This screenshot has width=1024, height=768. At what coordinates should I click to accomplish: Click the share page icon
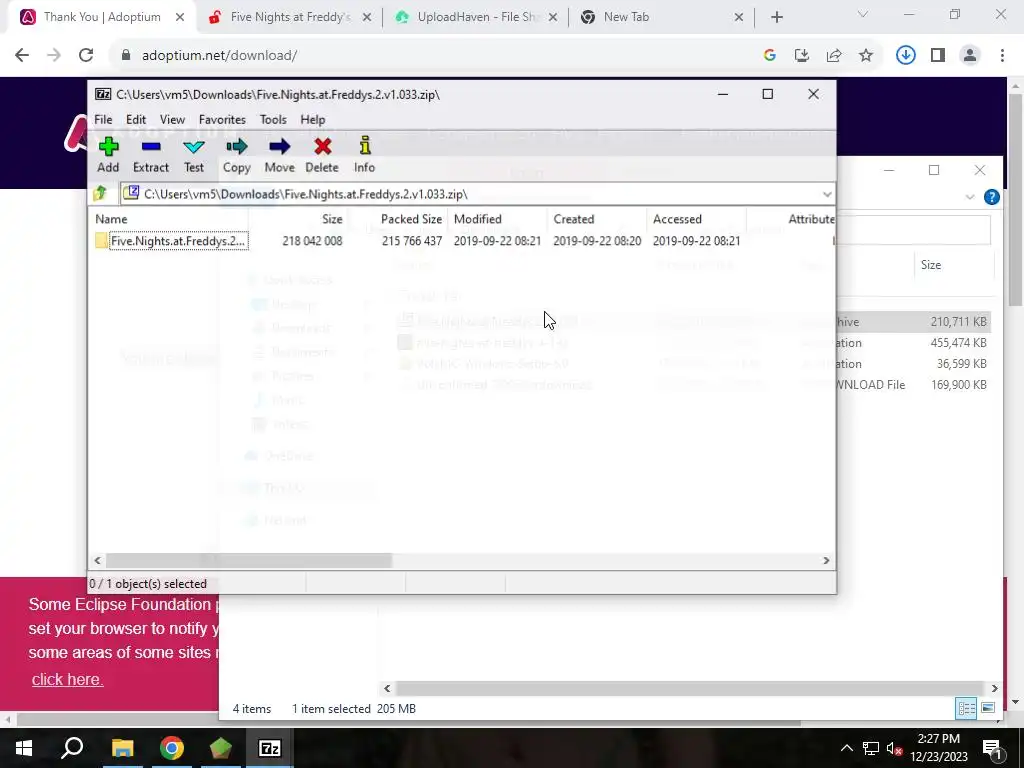[x=834, y=56]
